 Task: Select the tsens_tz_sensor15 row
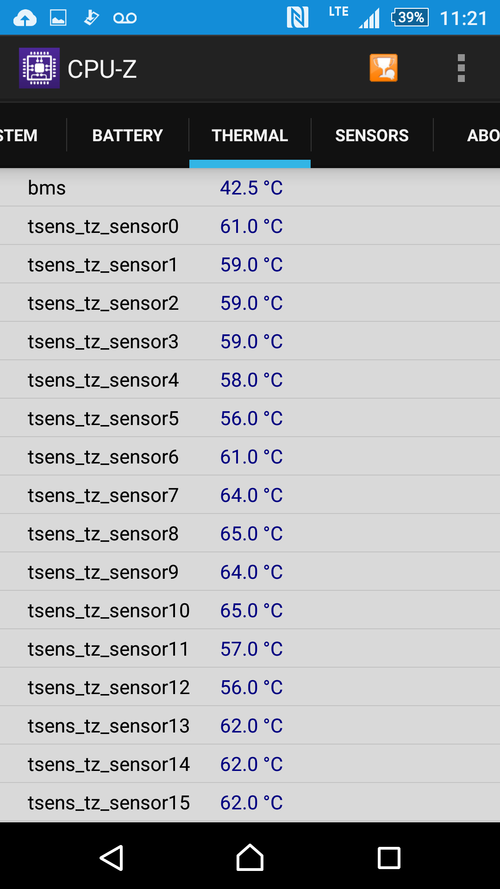[x=250, y=803]
